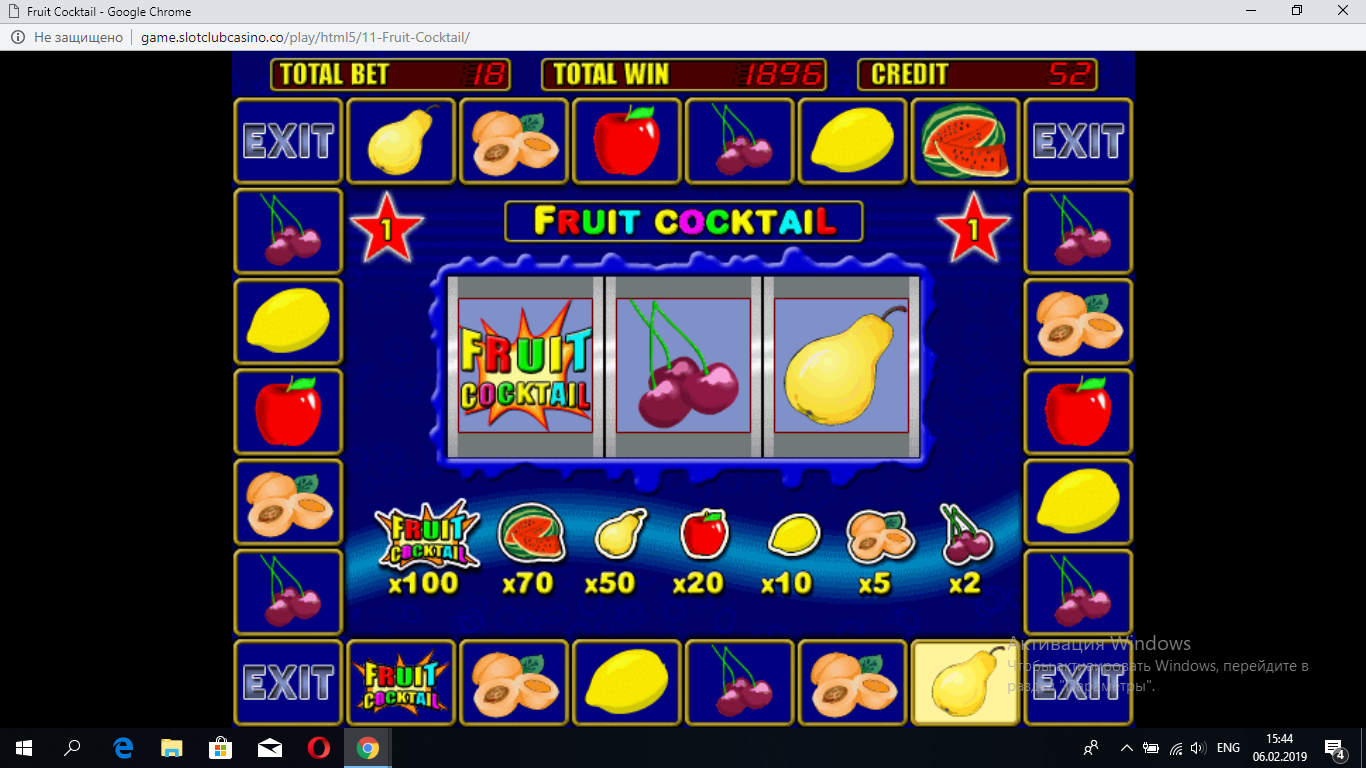Click the EXIT tile at top left

[288, 141]
